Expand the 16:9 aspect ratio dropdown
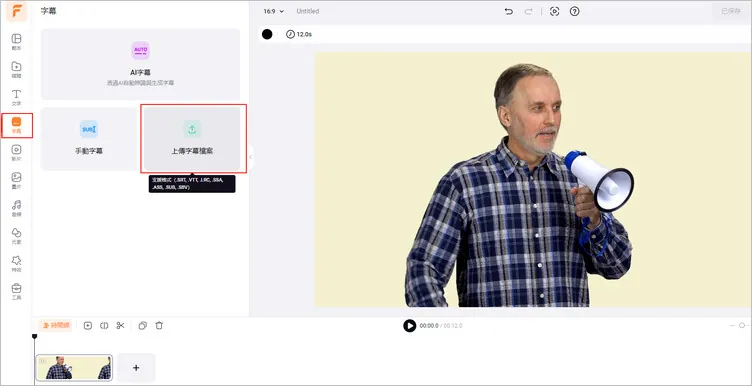This screenshot has height=386, width=752. [273, 11]
